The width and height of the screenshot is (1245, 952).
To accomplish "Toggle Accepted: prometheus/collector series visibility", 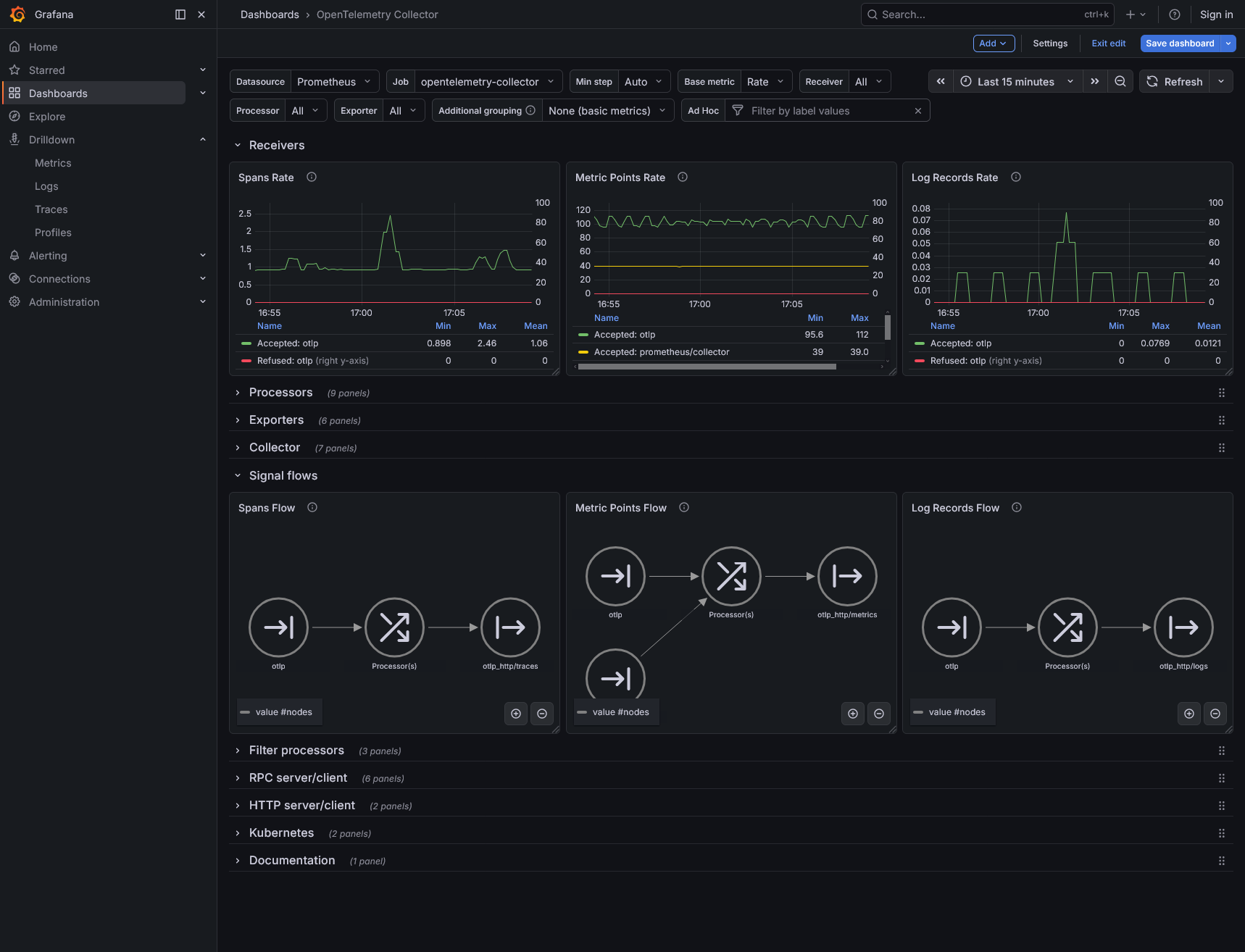I will [x=661, y=352].
